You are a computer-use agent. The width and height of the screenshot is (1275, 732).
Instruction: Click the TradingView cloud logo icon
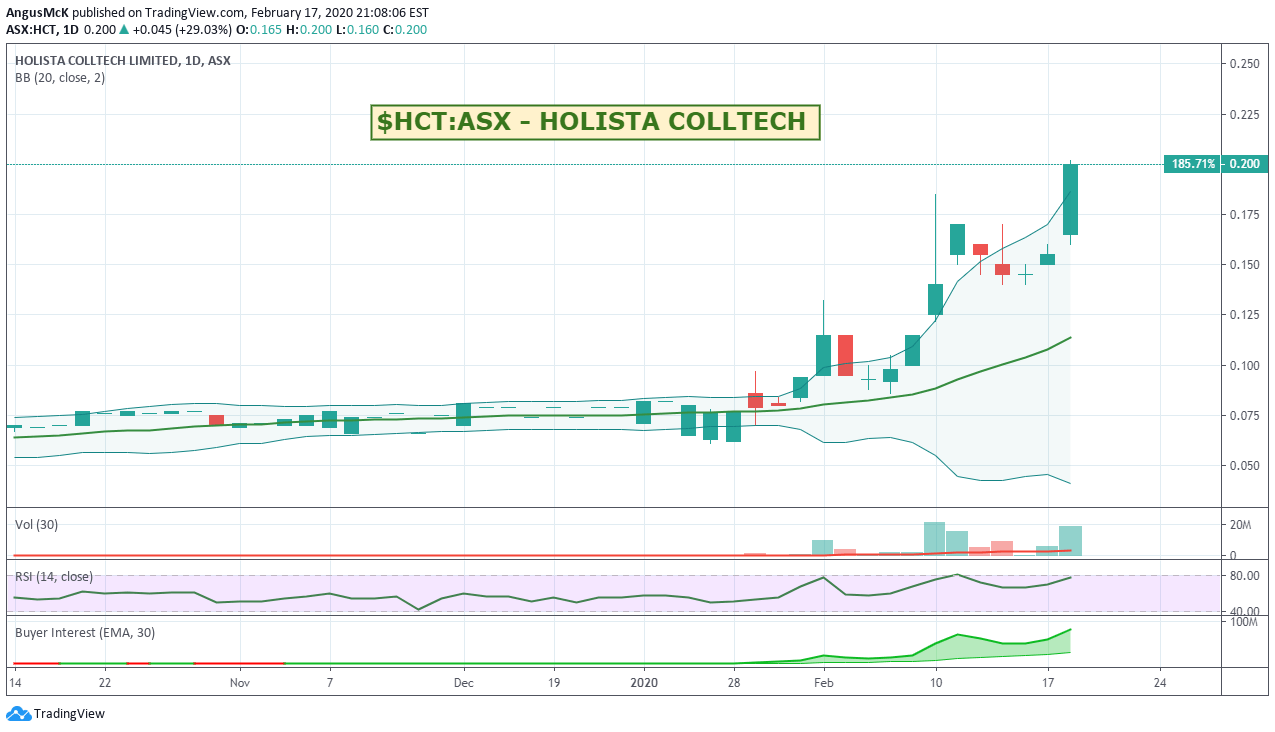[x=18, y=713]
